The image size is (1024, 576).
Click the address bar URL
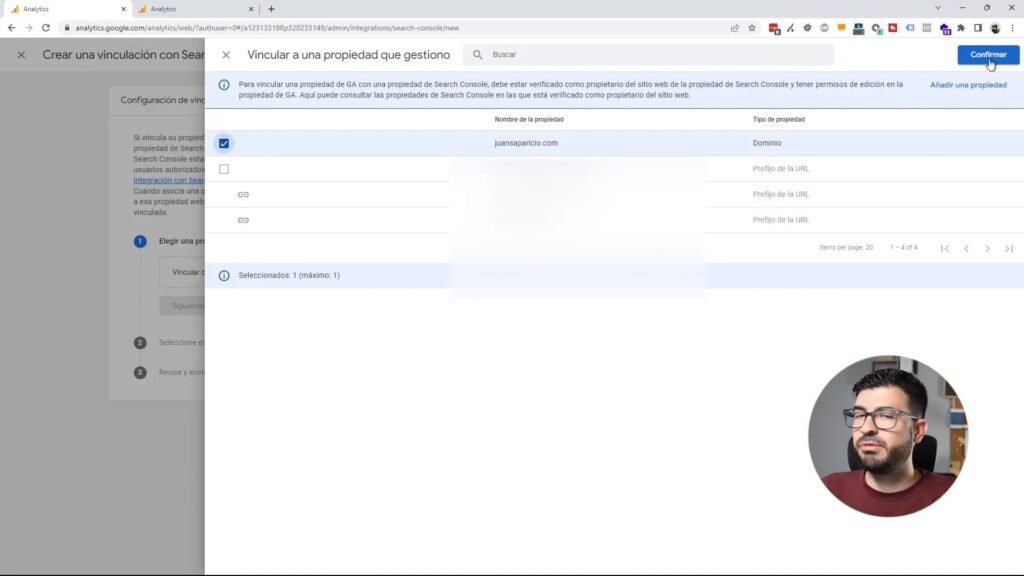(267, 28)
